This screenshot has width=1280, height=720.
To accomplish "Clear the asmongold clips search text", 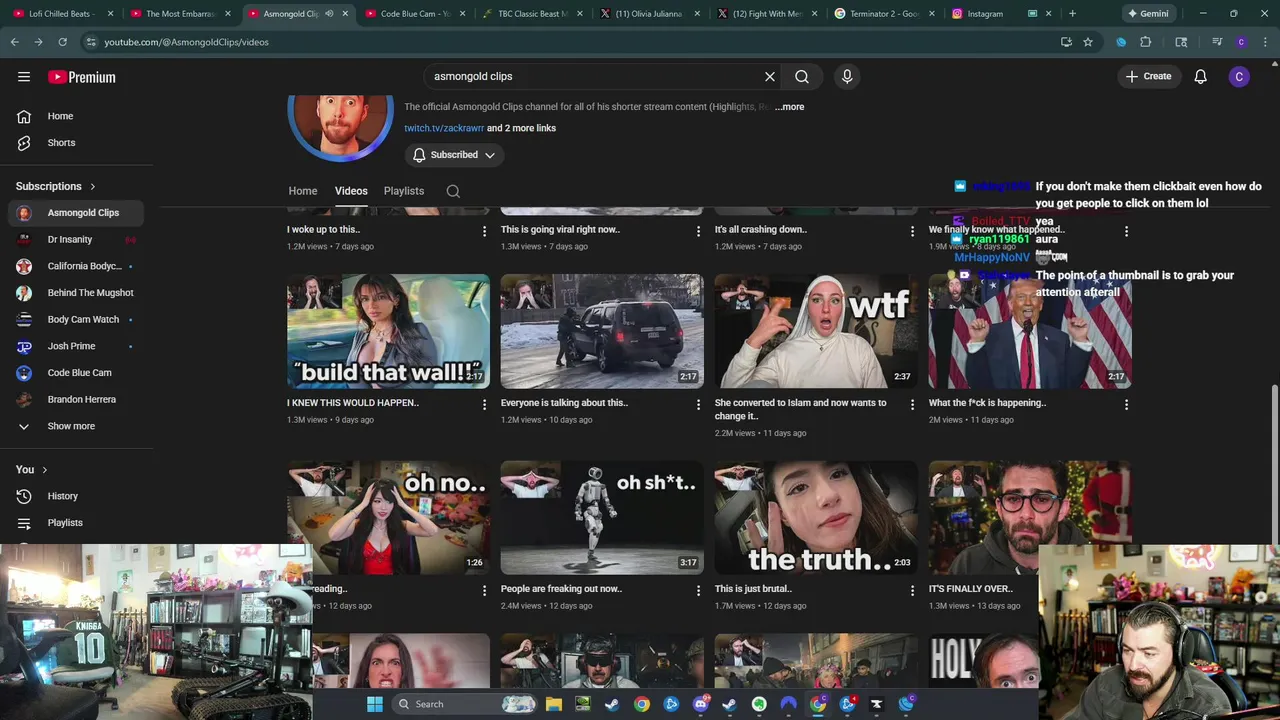I will coord(770,76).
